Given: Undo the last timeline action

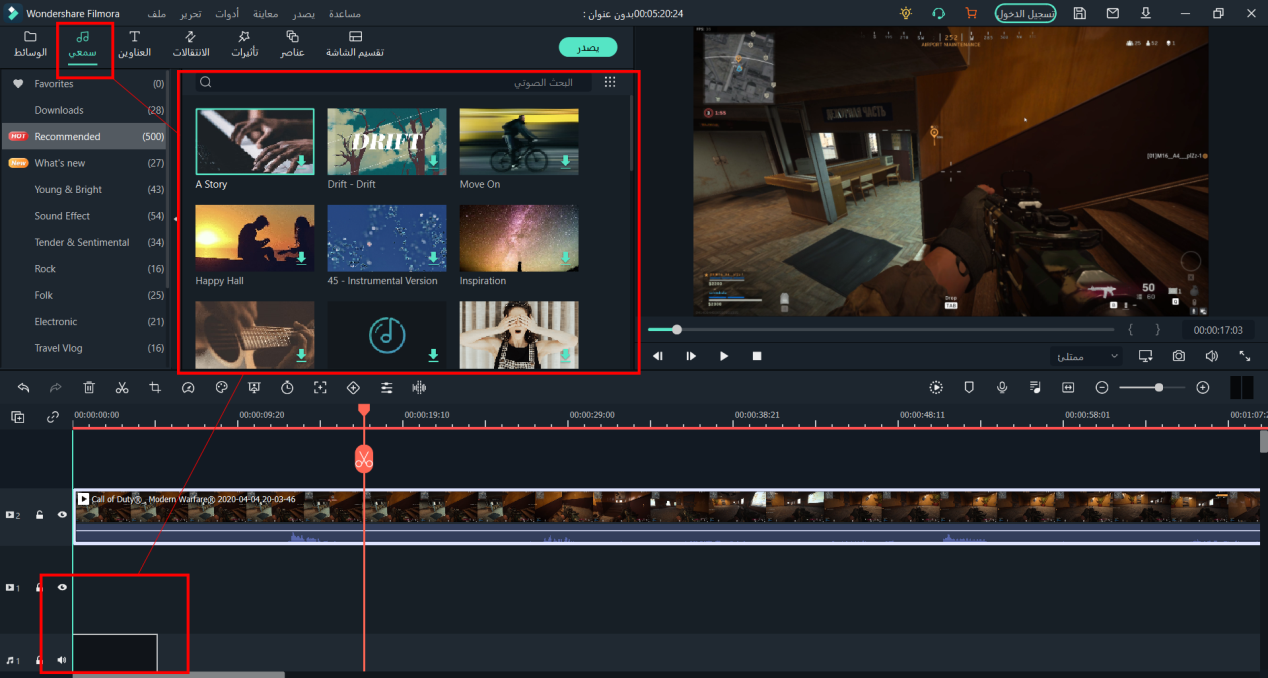Looking at the screenshot, I should click(x=23, y=387).
